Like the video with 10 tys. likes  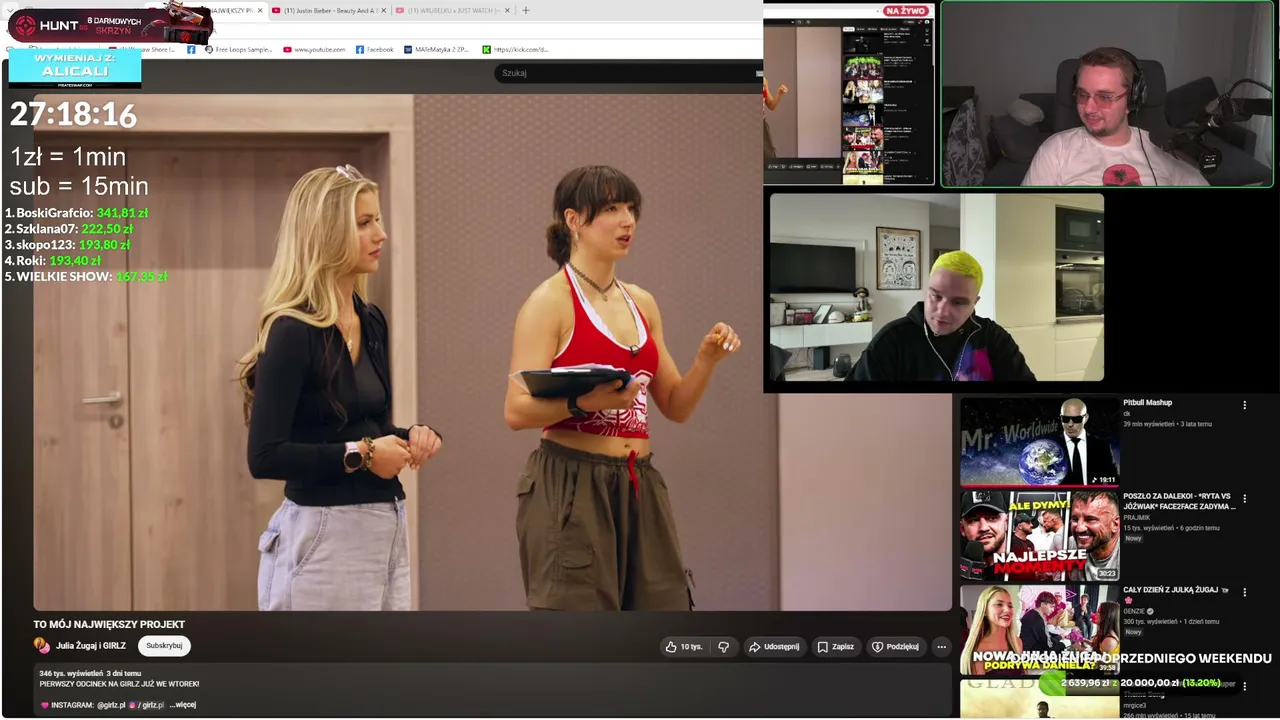coord(684,647)
